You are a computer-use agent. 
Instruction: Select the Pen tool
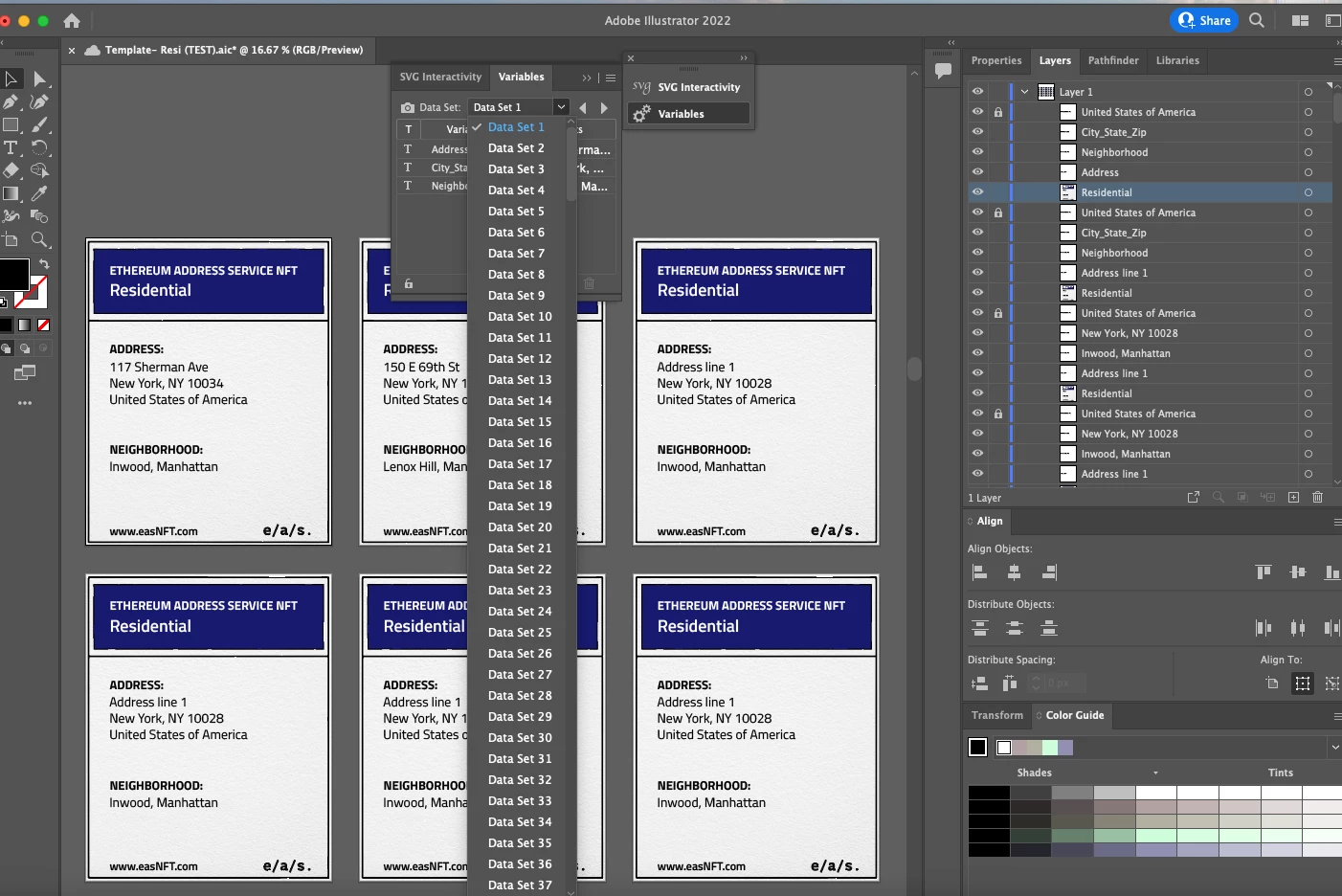point(11,102)
